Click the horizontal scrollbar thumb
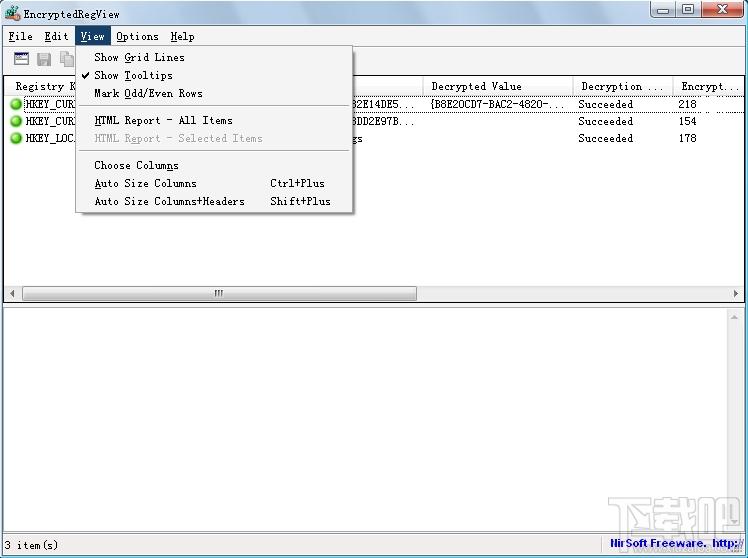The height and width of the screenshot is (558, 748). point(219,294)
